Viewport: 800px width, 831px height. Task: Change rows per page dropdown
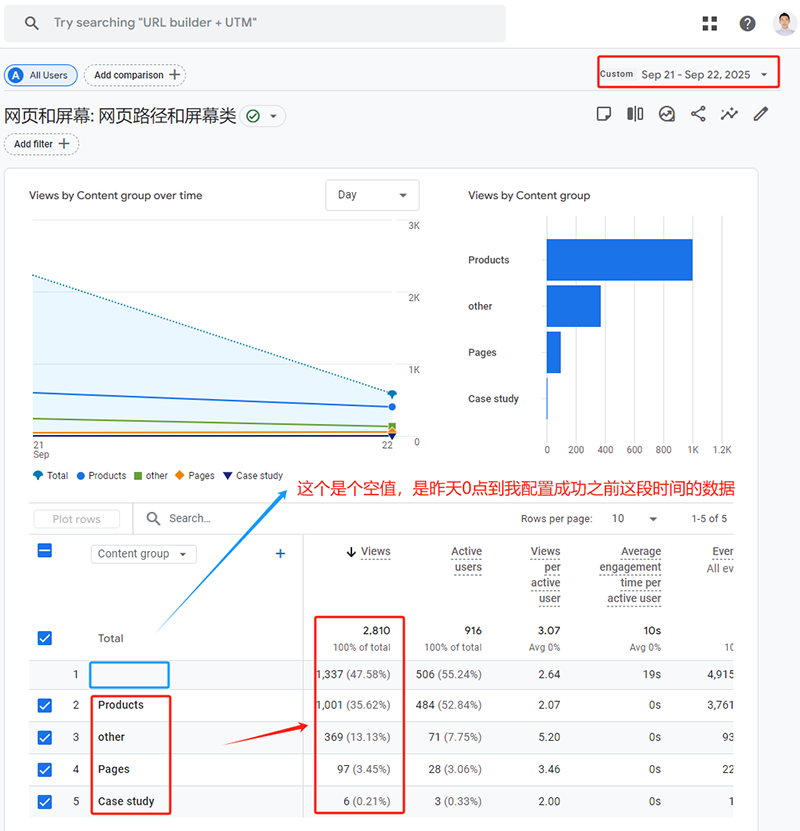[x=634, y=519]
